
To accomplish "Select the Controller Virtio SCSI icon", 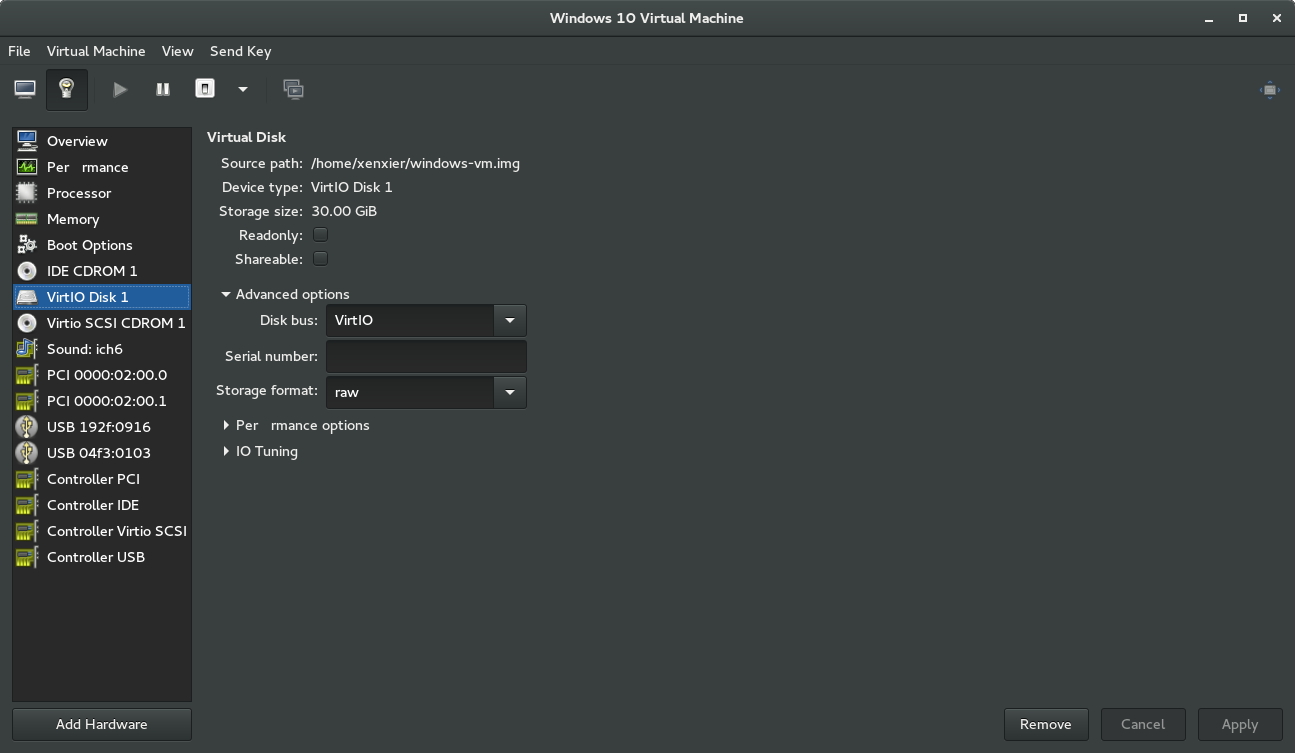I will point(27,531).
